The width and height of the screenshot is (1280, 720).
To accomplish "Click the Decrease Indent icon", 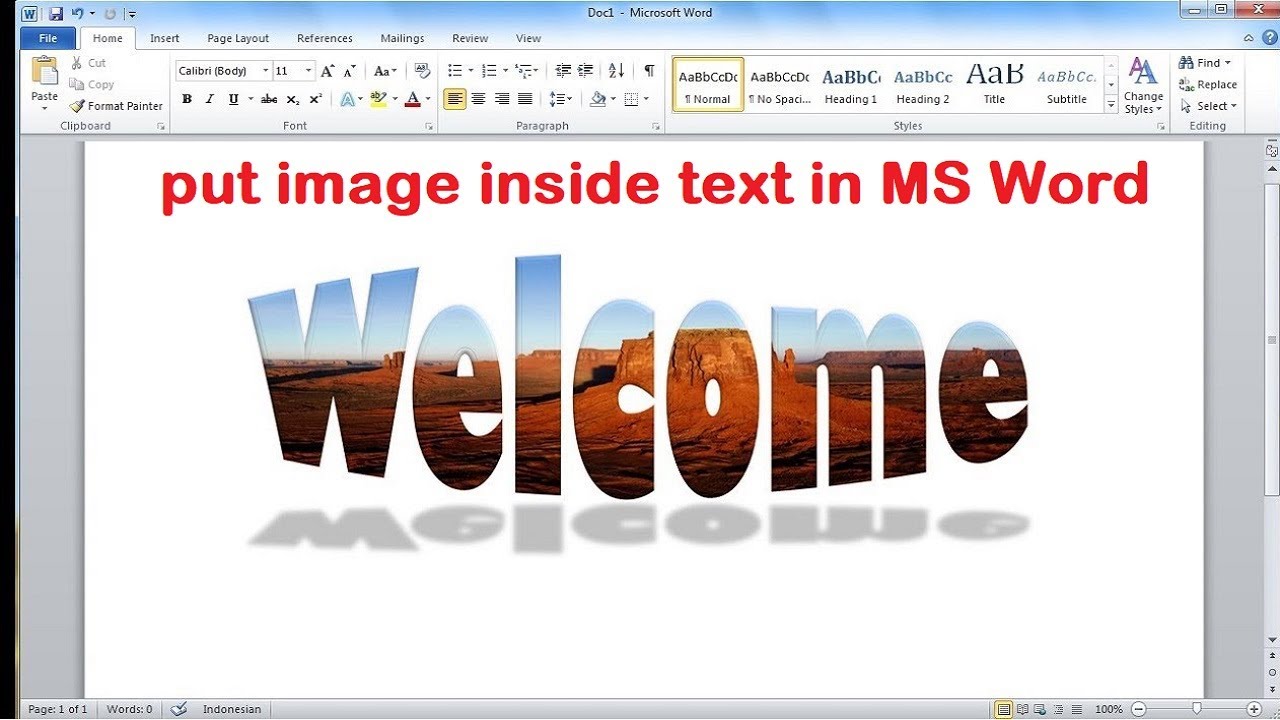I will coord(563,71).
